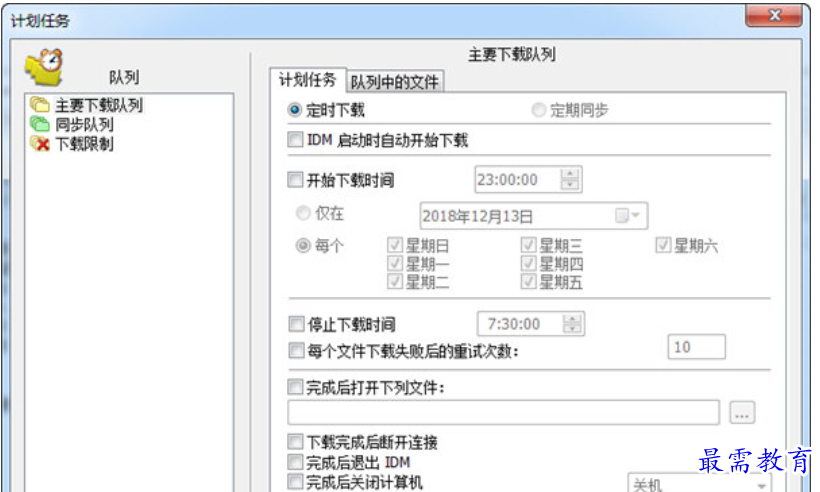The image size is (820, 492).
Task: Select the 每个 radio button
Action: (x=303, y=245)
